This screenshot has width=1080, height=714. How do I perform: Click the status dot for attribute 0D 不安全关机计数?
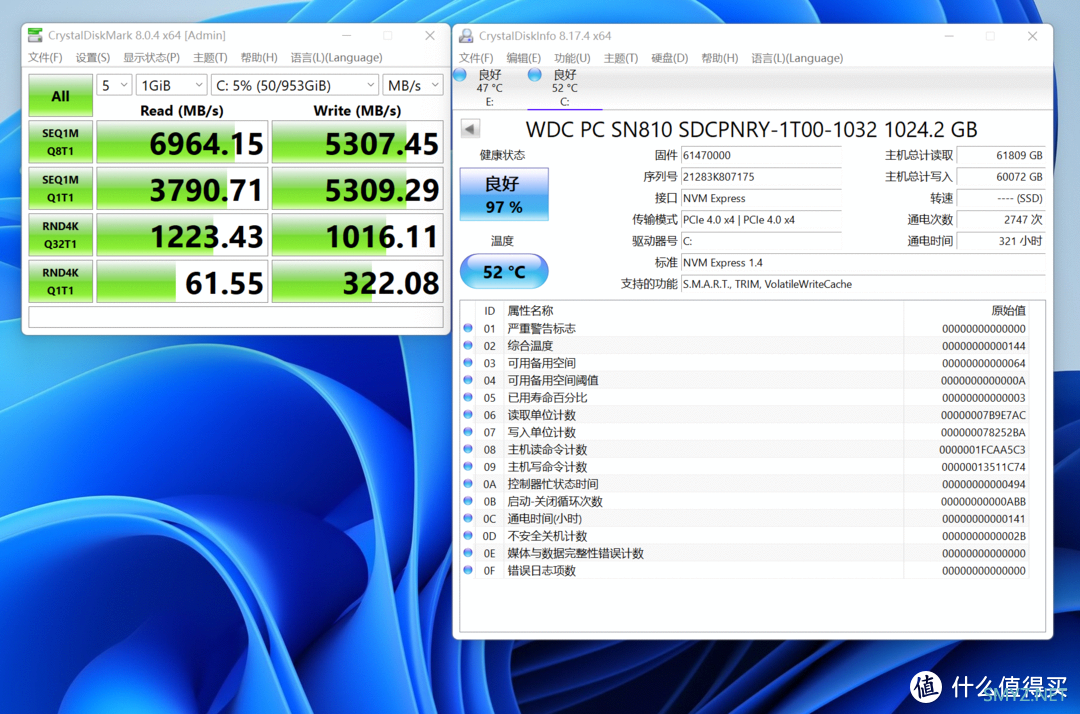[468, 536]
